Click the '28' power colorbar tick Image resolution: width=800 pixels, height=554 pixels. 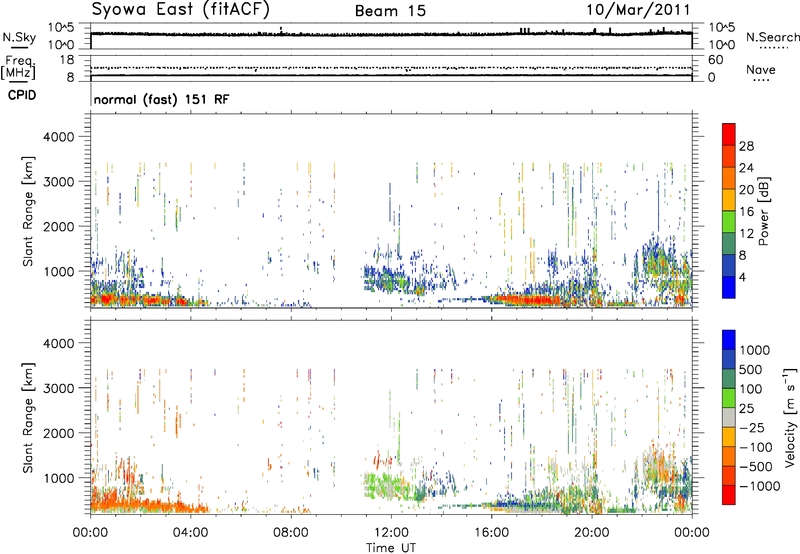[746, 146]
